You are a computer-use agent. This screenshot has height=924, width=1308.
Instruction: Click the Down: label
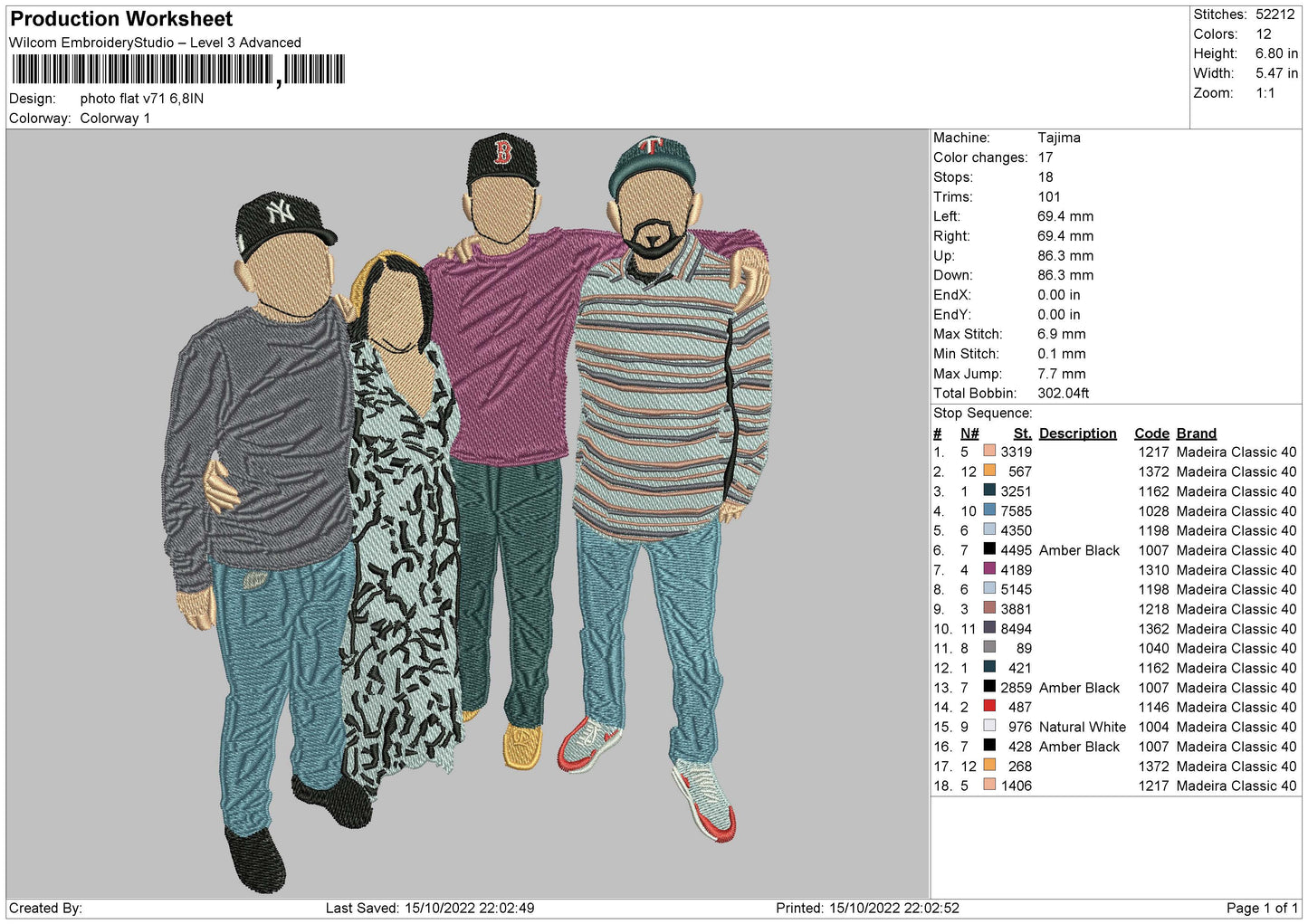(953, 275)
